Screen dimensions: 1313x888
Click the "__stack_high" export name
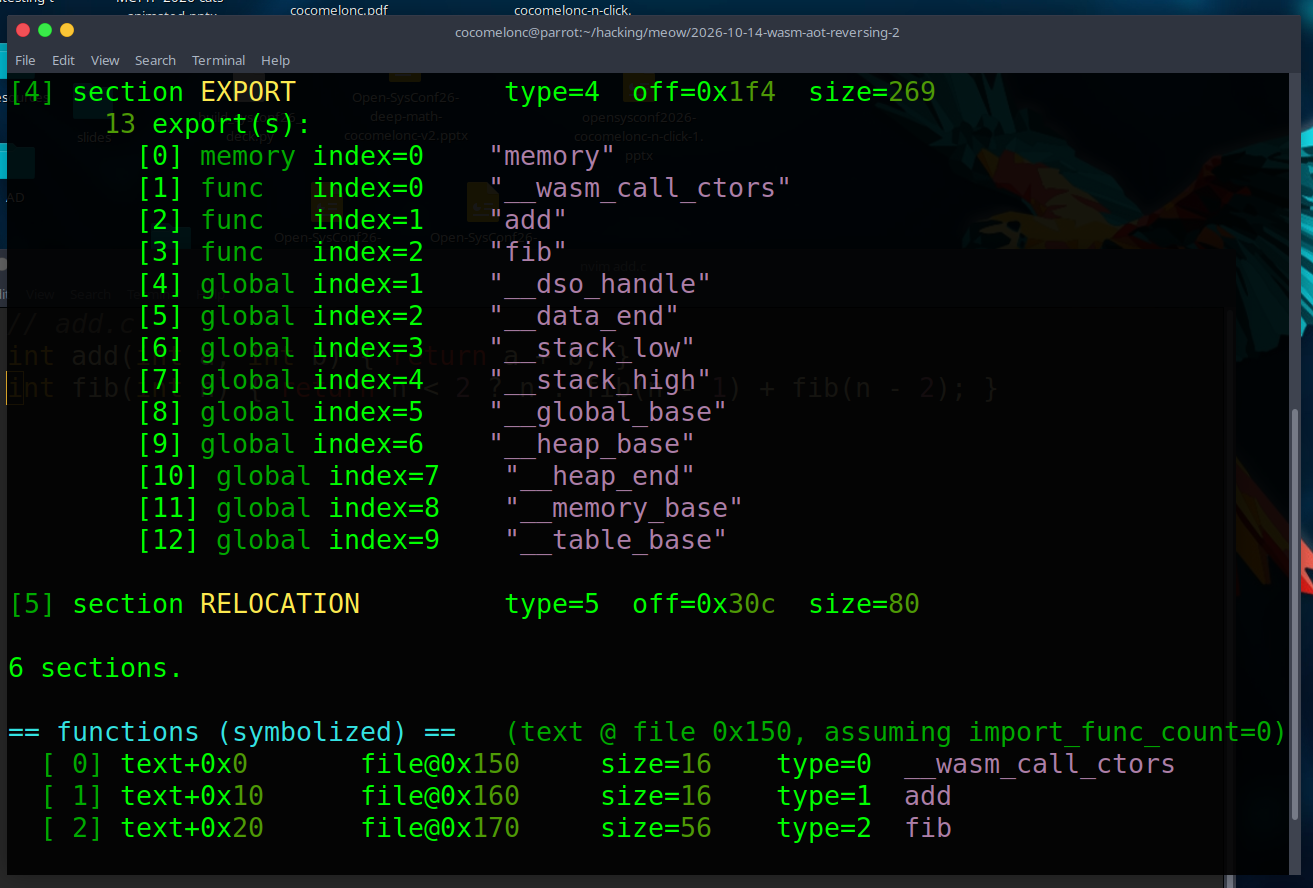pos(600,380)
